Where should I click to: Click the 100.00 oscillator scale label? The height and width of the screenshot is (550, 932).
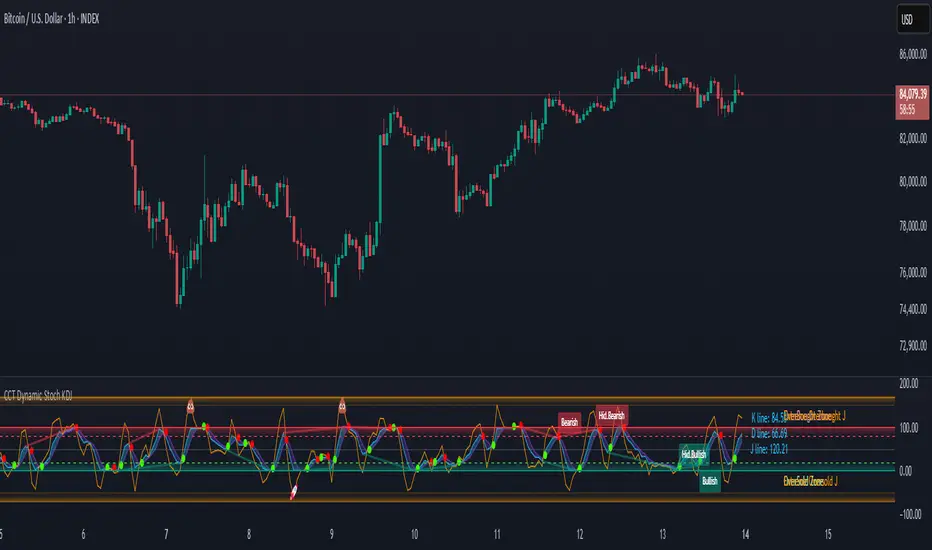tap(909, 428)
